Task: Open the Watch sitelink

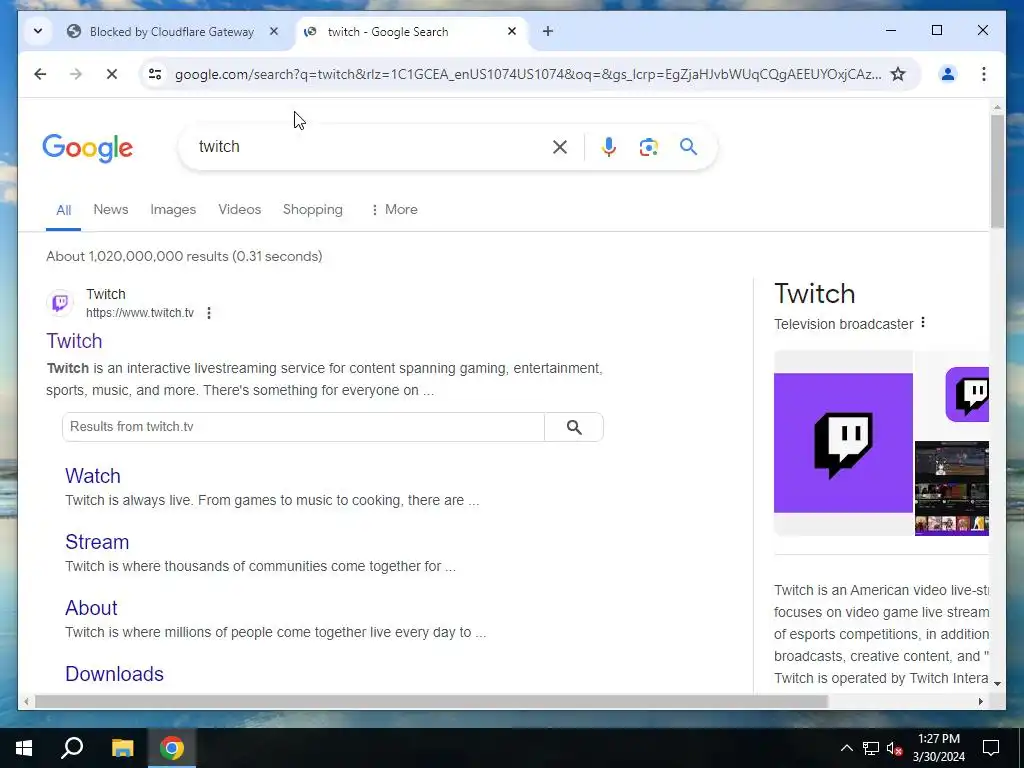Action: tap(93, 475)
